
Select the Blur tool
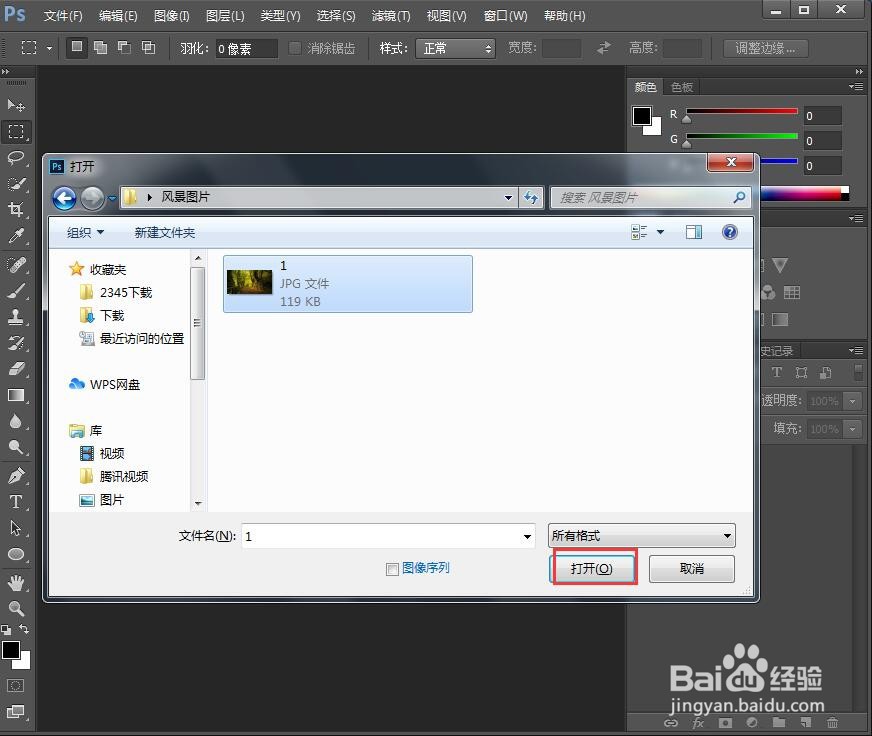[x=16, y=421]
